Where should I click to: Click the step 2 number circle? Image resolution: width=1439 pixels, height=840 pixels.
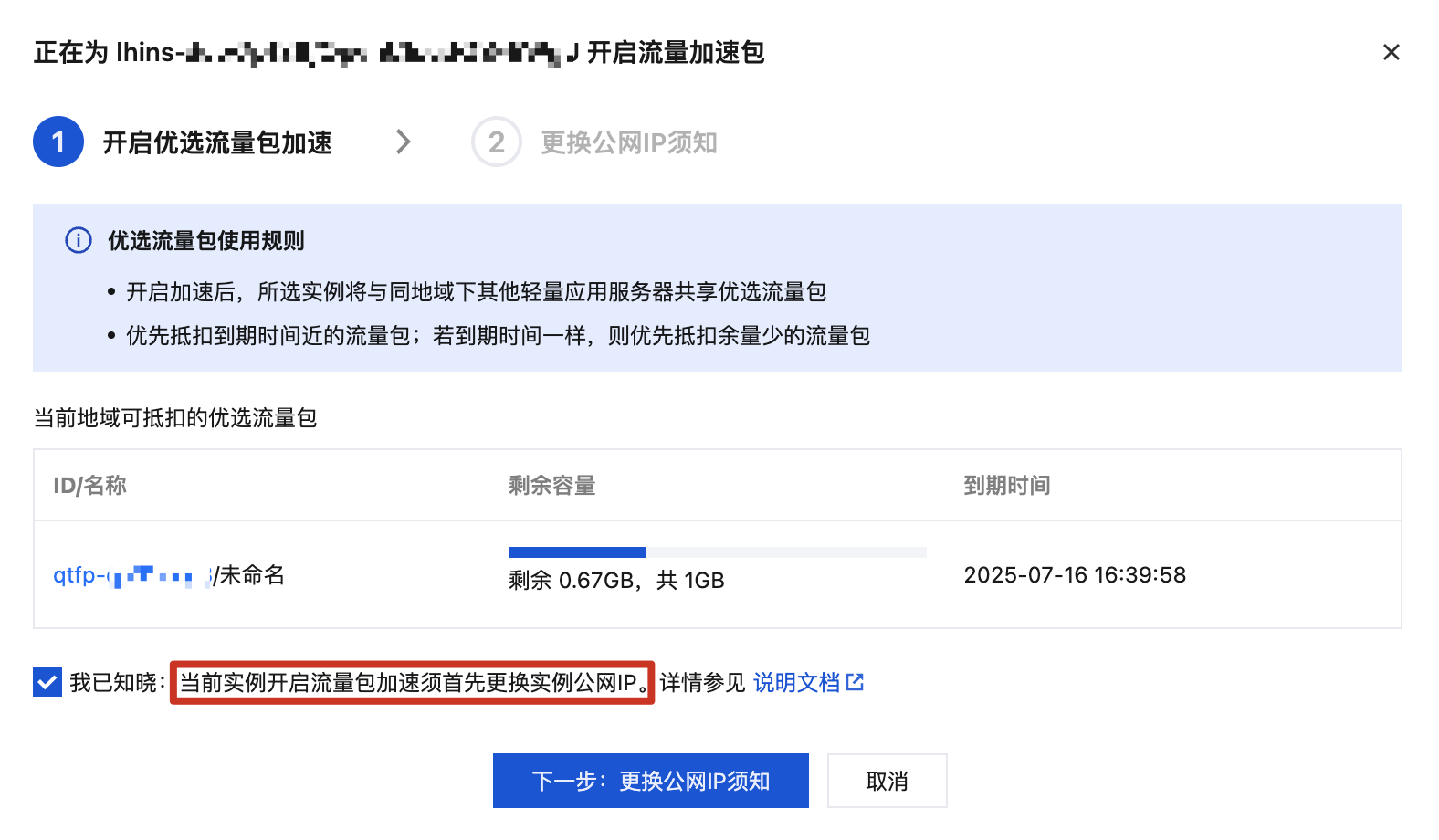coord(496,142)
